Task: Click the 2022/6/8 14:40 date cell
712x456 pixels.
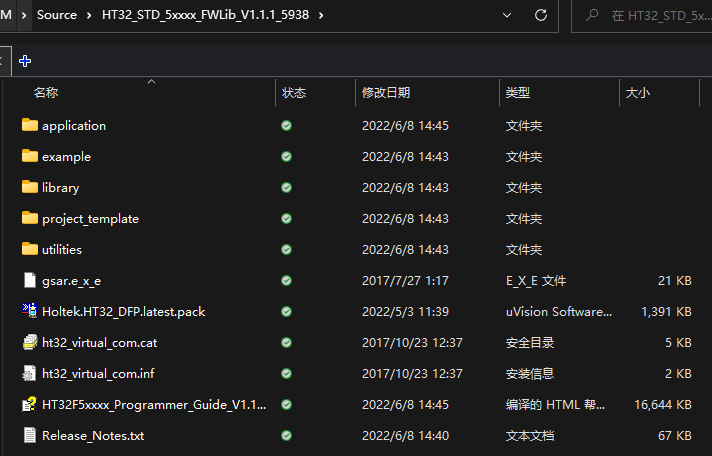Action: pos(405,436)
